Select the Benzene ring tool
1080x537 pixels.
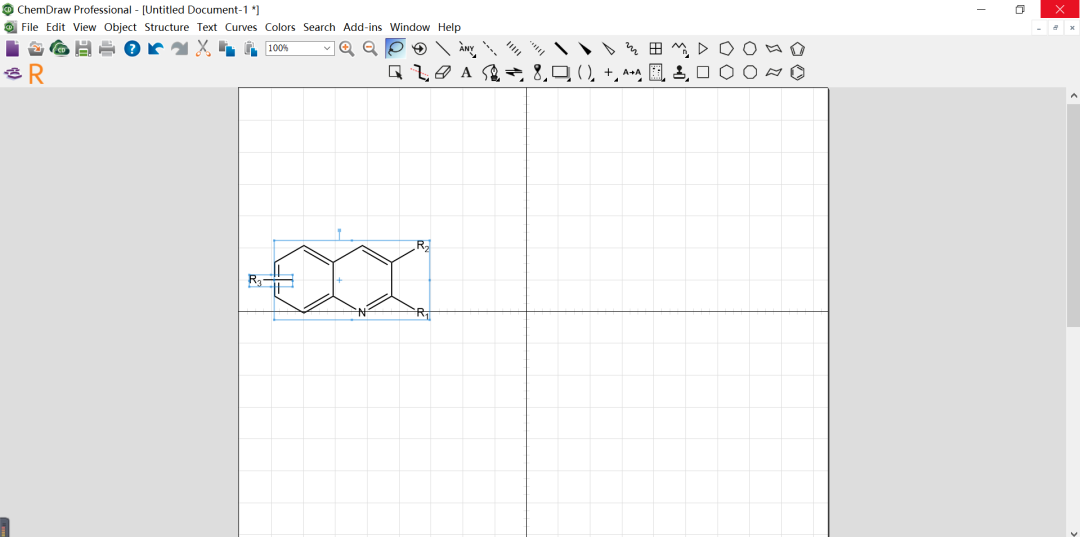(798, 72)
